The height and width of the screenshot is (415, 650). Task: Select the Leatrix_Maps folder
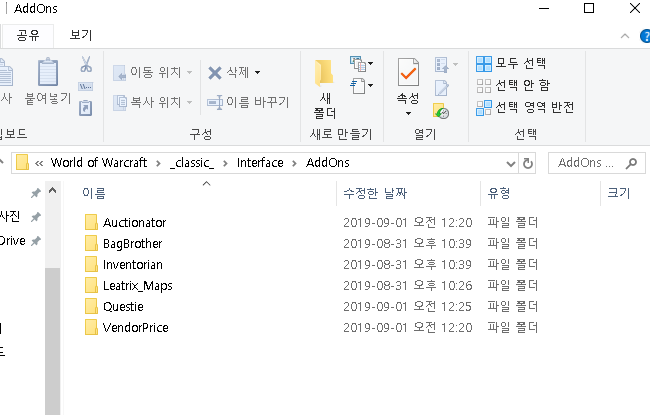point(138,286)
